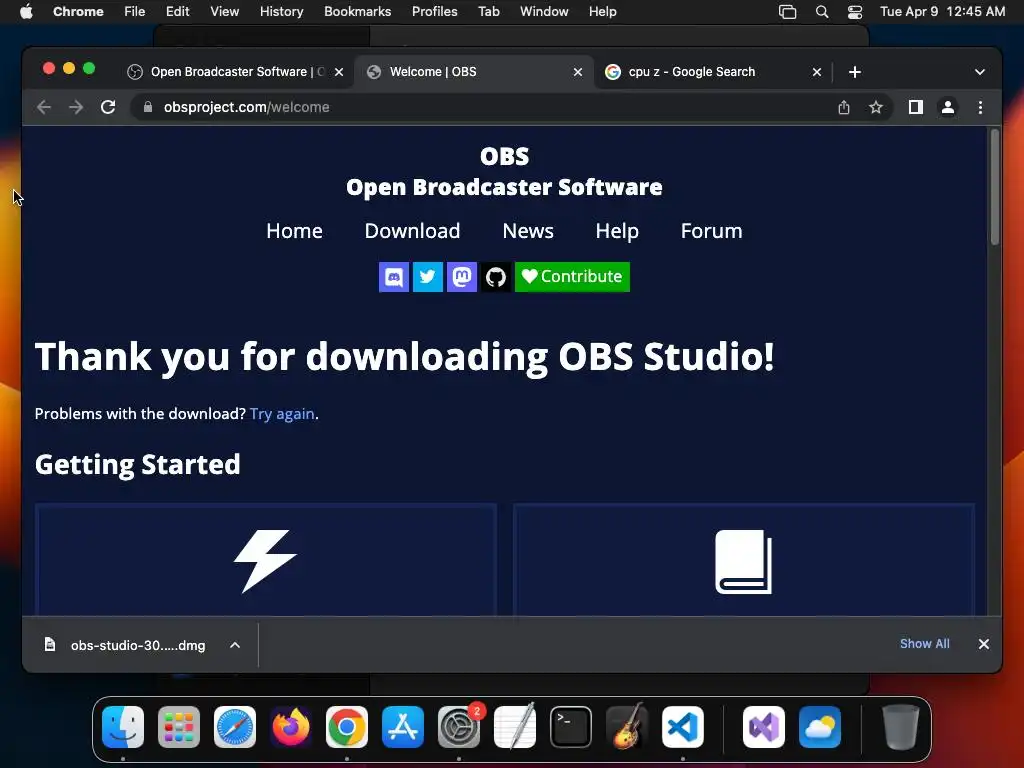This screenshot has width=1024, height=768.
Task: Click the Help navigation link on page
Action: [x=617, y=231]
